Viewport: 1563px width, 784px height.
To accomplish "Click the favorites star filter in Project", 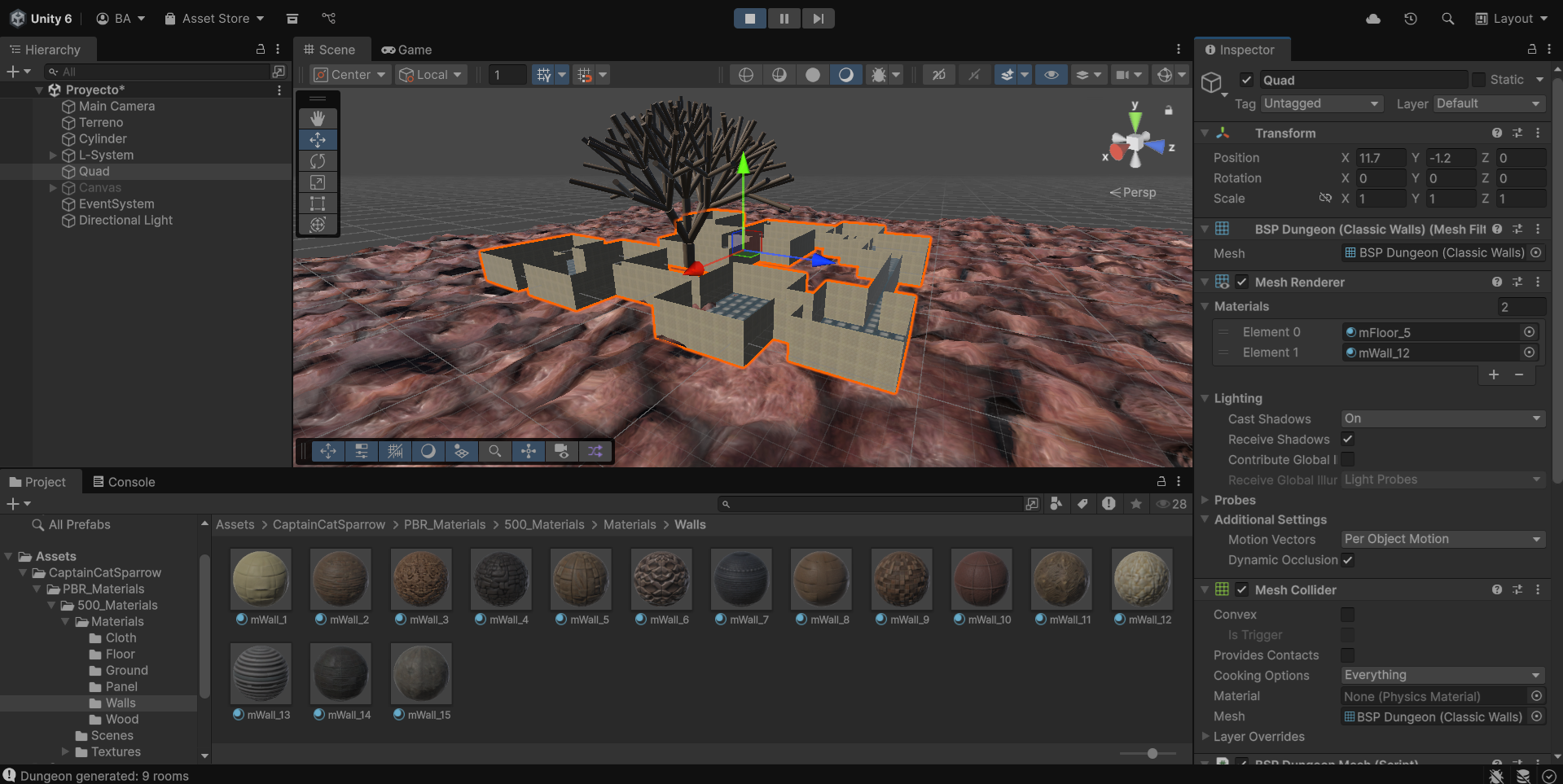I will (x=1136, y=504).
